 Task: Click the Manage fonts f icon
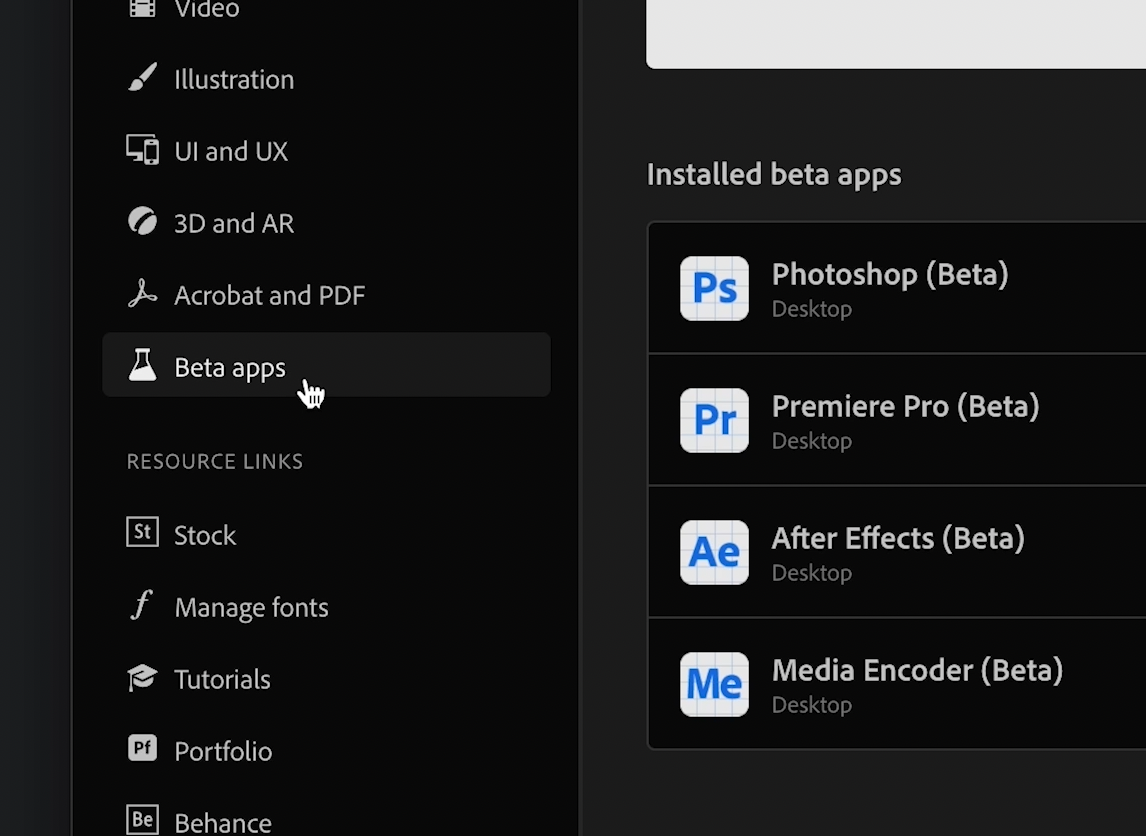click(141, 605)
